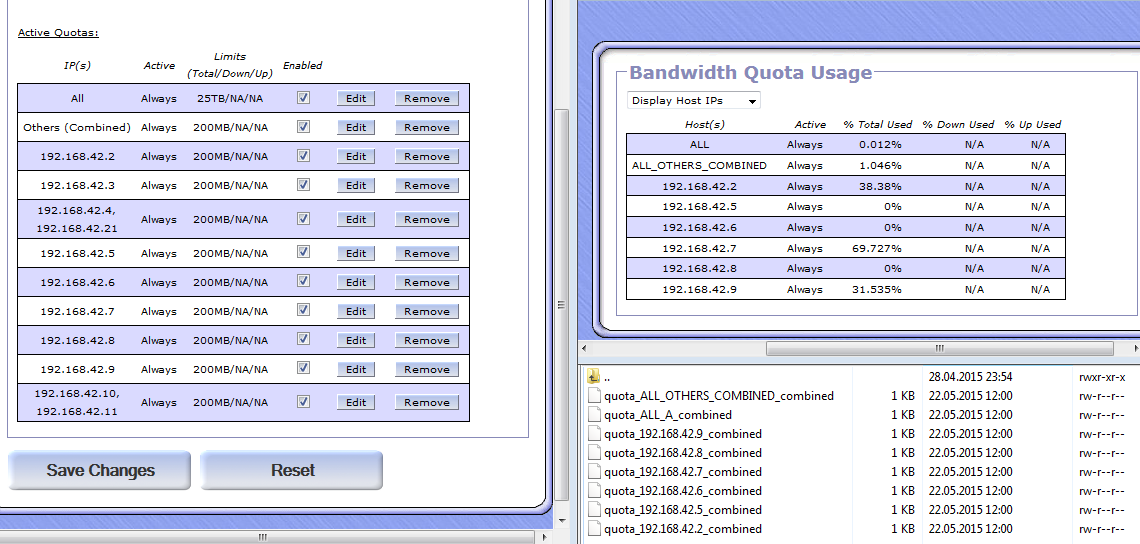Toggle Enabled checkbox for Others (Combined)

pyautogui.click(x=303, y=127)
